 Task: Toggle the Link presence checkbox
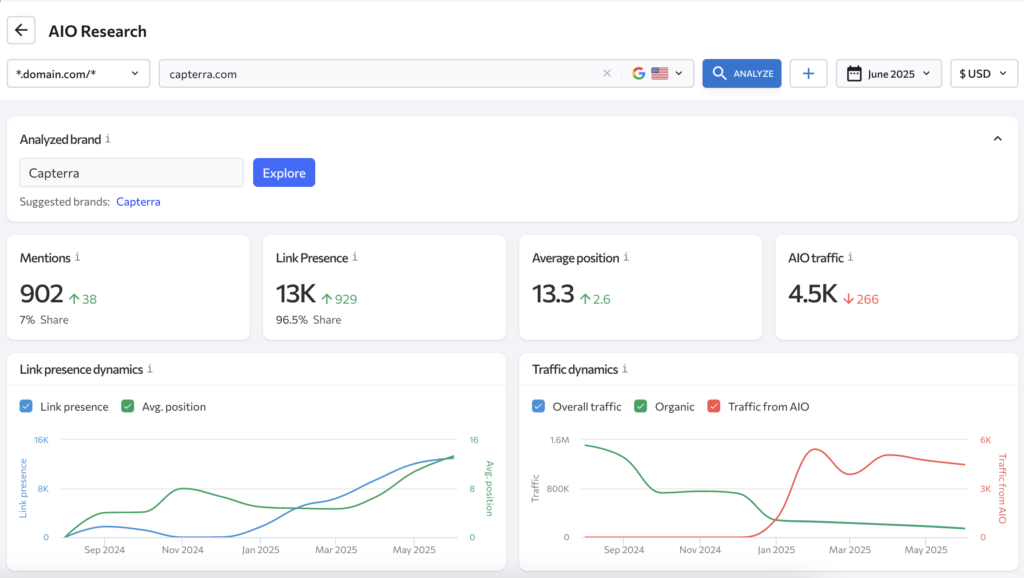(26, 406)
